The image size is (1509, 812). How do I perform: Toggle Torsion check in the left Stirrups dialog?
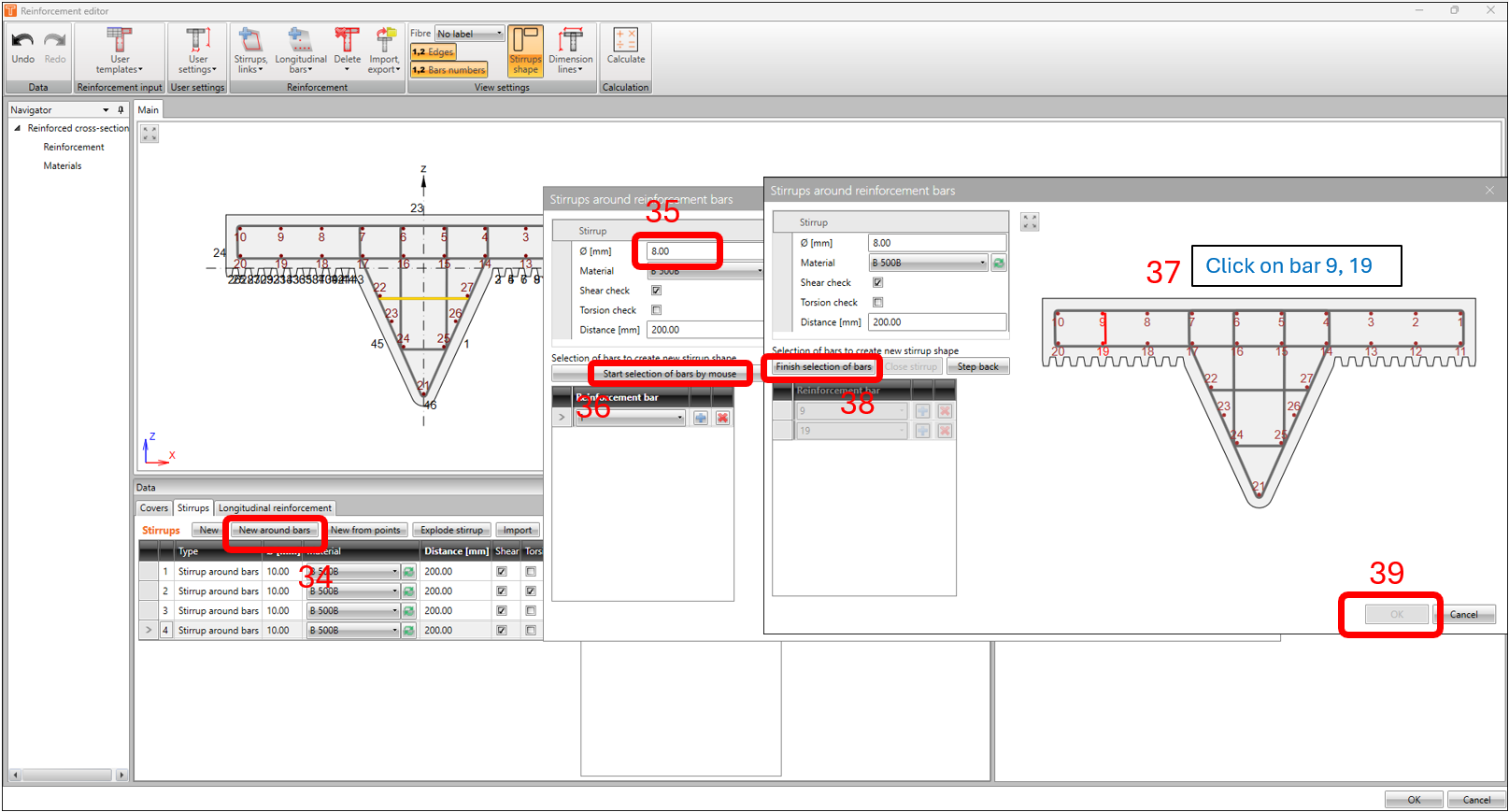pyautogui.click(x=656, y=310)
